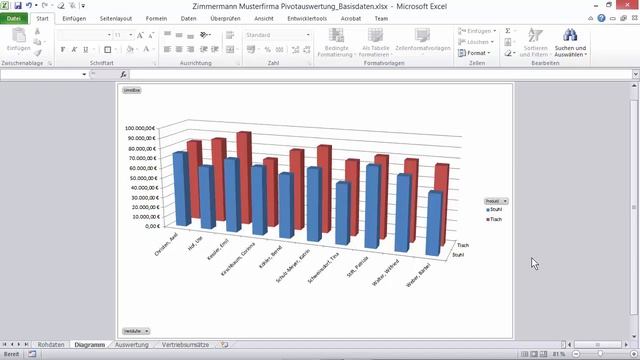Click into the formula bar input
640x360 pixels.
381,74
